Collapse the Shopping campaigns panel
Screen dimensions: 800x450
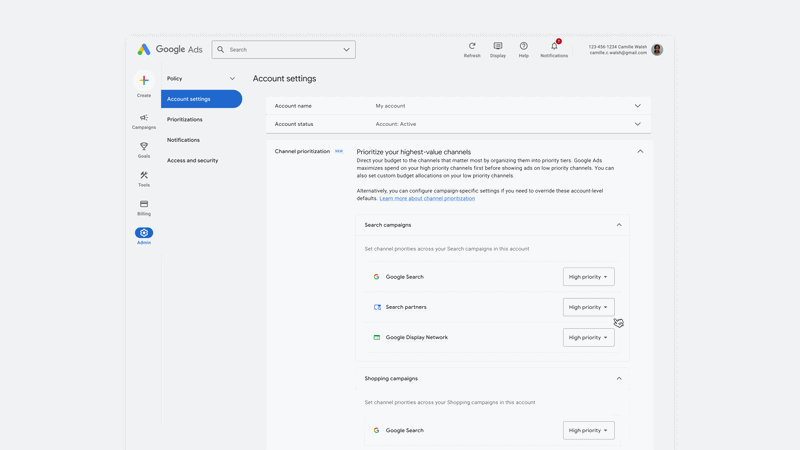(x=619, y=379)
